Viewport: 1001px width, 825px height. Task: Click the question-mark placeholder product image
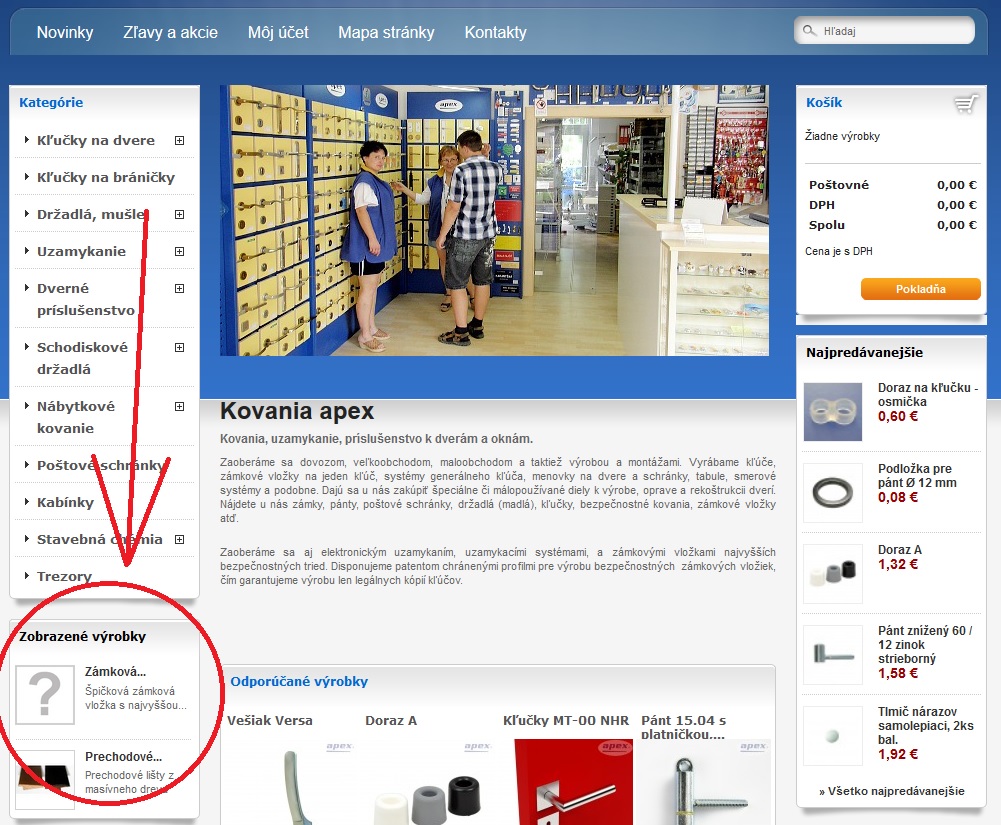click(45, 695)
